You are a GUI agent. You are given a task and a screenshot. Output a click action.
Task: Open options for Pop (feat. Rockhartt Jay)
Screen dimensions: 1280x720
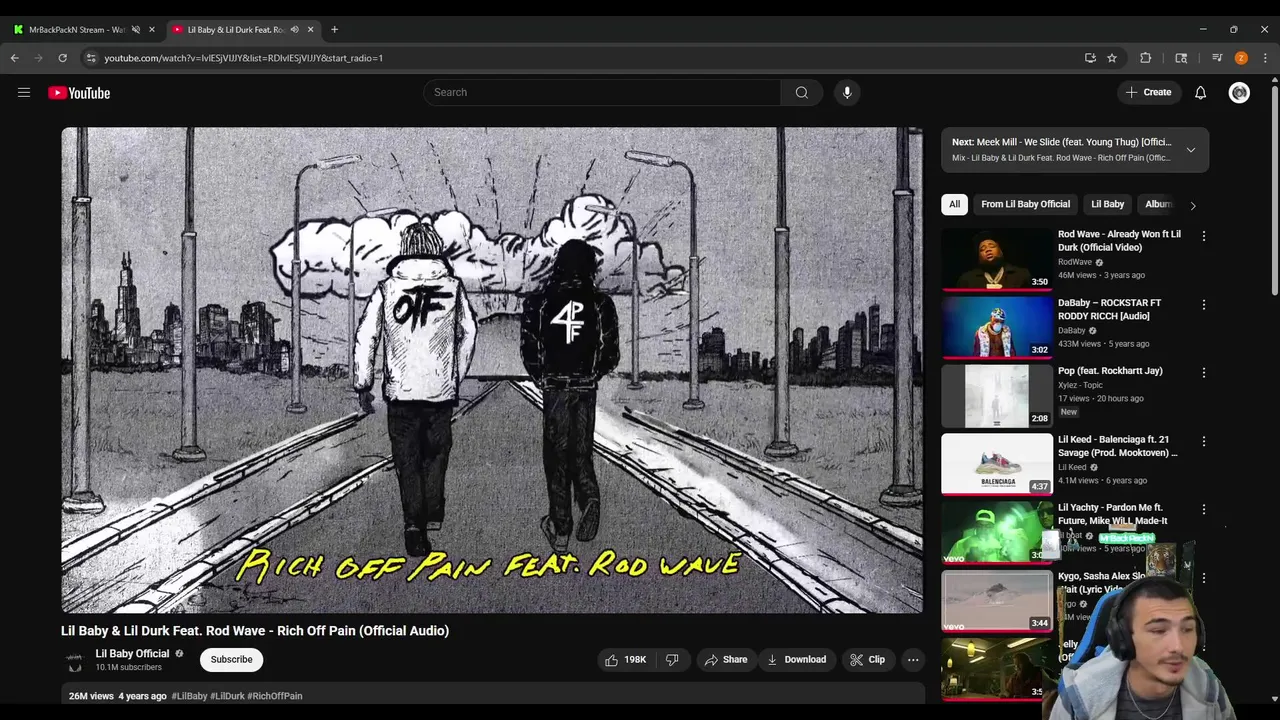[x=1204, y=373]
